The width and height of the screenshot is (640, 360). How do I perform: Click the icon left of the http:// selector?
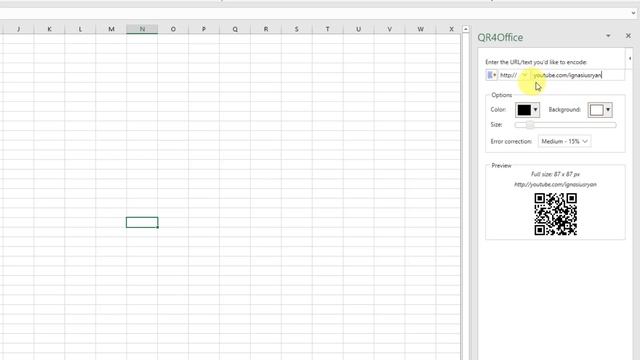point(491,75)
